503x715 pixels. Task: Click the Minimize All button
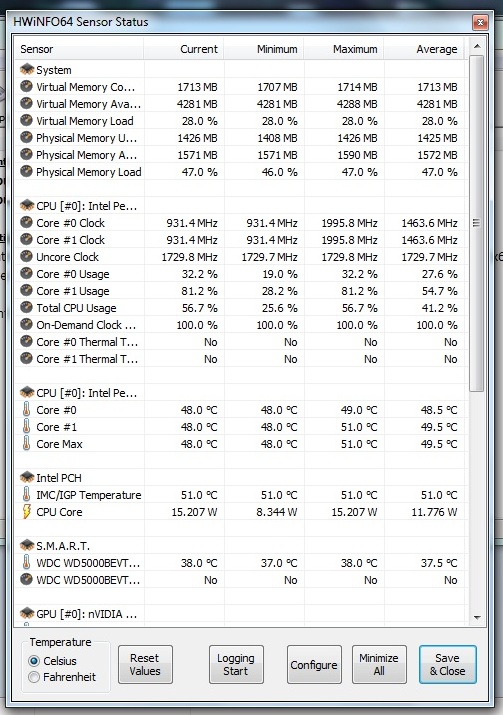point(379,664)
